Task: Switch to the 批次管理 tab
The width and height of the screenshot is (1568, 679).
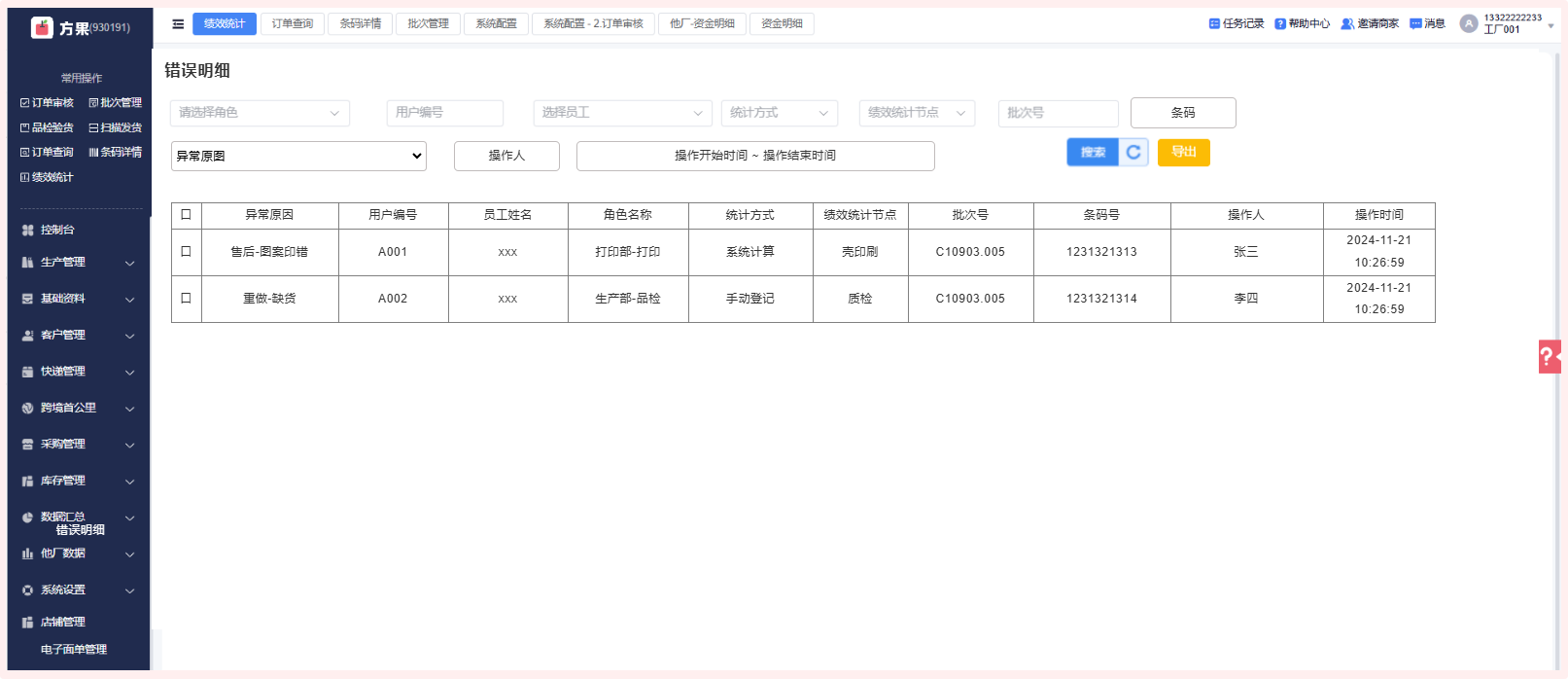Action: pos(428,24)
